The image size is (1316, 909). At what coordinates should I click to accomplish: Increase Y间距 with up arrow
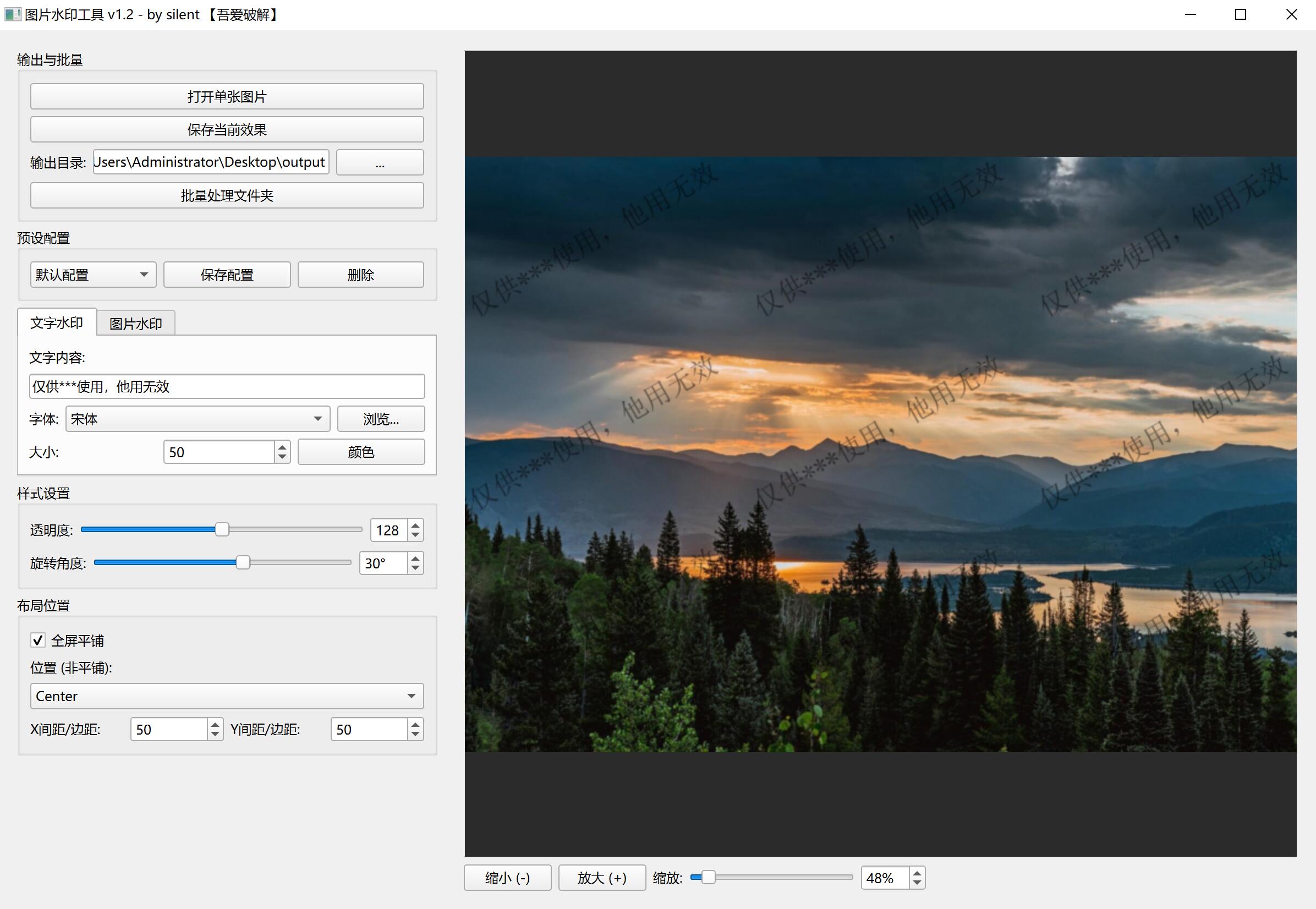click(x=416, y=725)
